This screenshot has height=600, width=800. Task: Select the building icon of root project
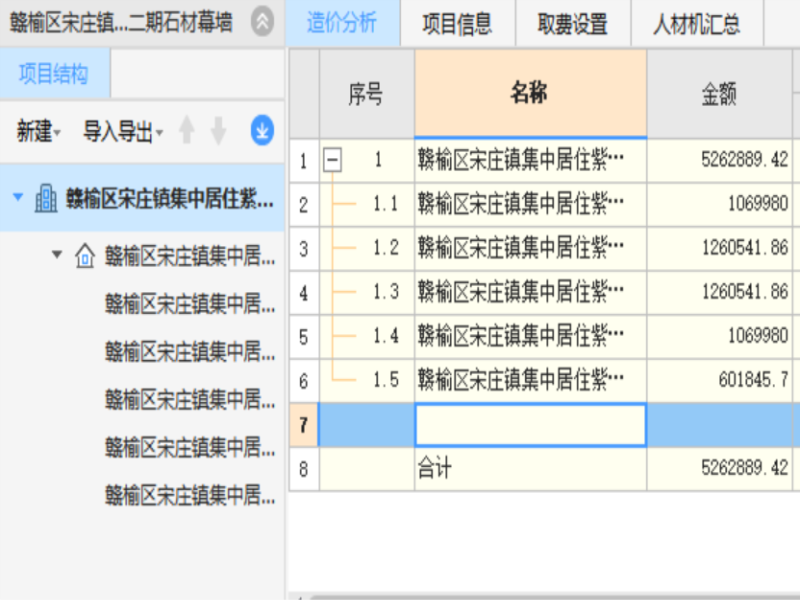pyautogui.click(x=46, y=198)
